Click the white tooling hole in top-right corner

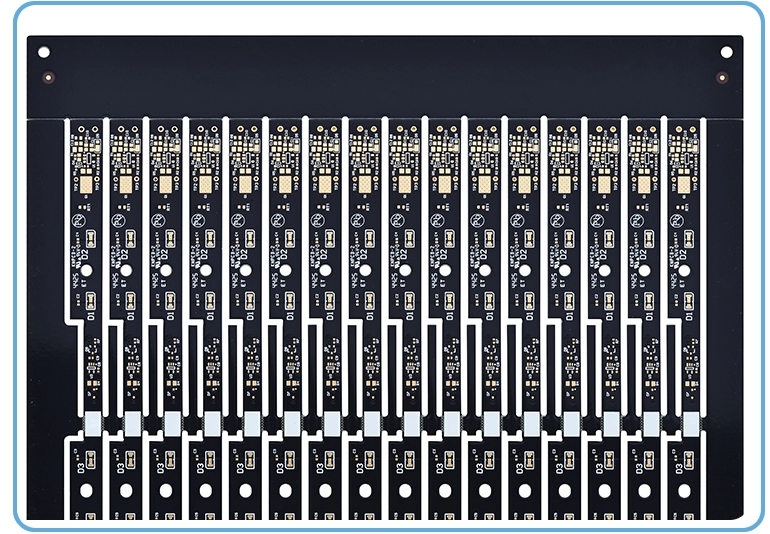tap(726, 52)
